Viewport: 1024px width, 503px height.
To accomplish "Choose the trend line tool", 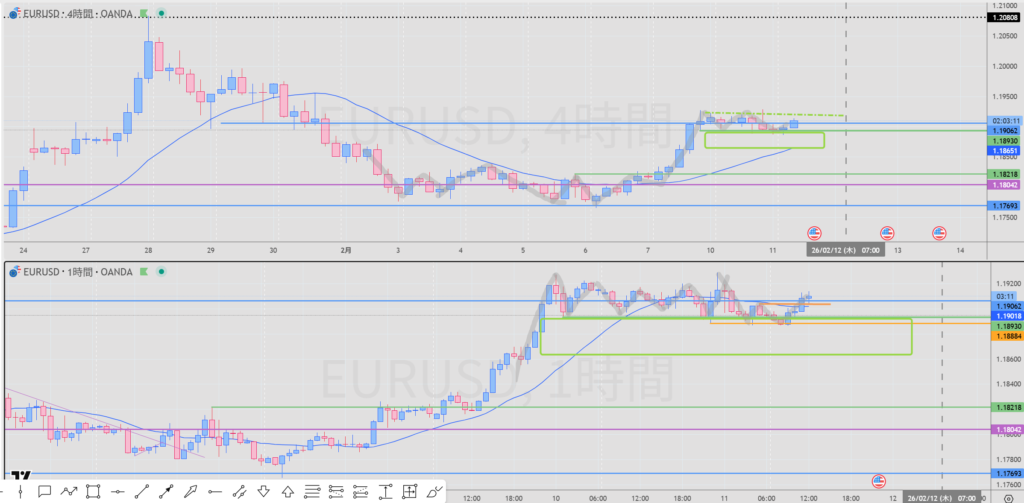I will click(142, 491).
